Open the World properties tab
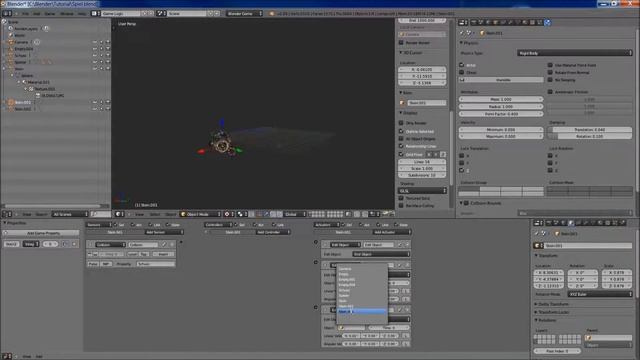This screenshot has width=640, height=360. tap(489, 22)
